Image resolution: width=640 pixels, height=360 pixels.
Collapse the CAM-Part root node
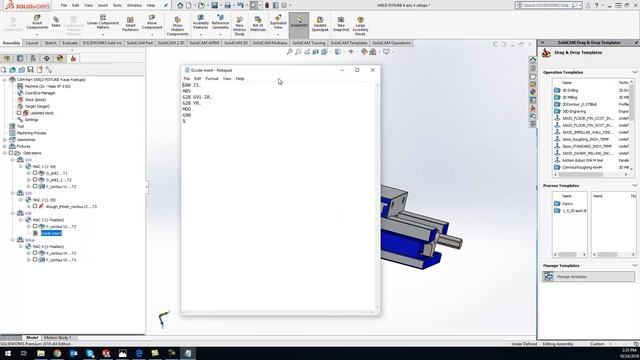pos(4,80)
